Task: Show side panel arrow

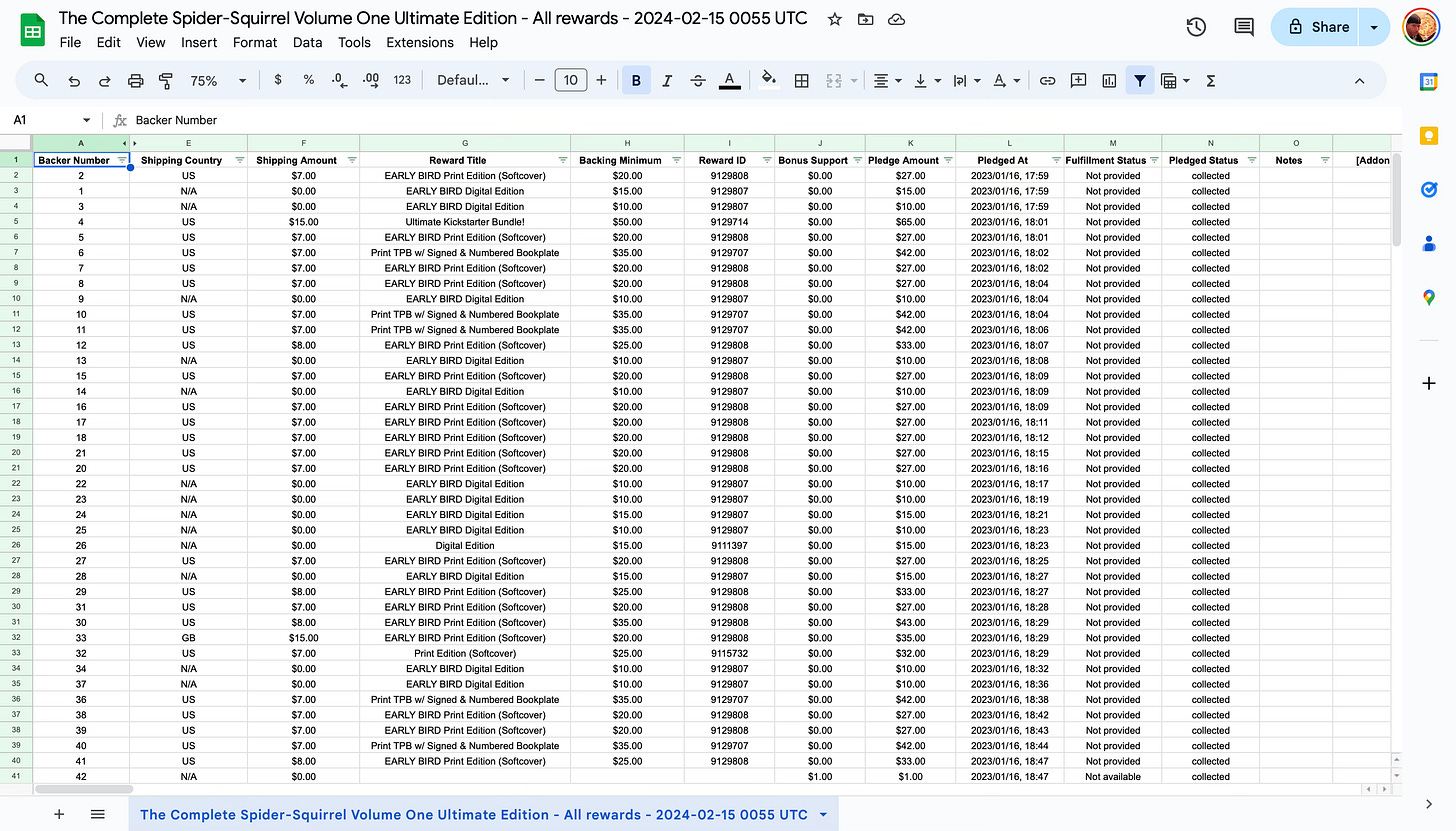Action: [x=1429, y=803]
